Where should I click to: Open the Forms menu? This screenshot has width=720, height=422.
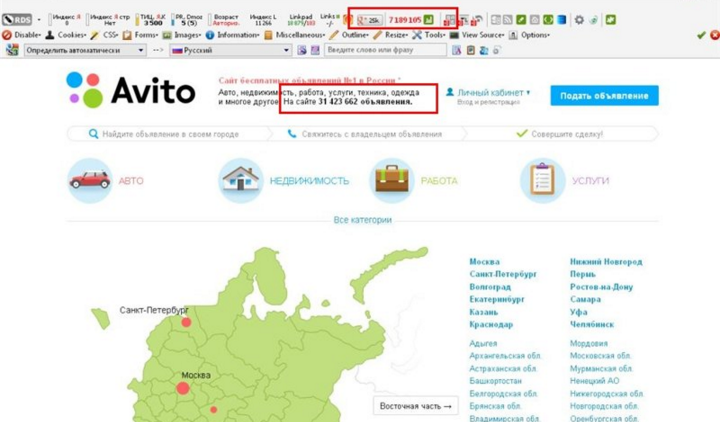pos(140,35)
